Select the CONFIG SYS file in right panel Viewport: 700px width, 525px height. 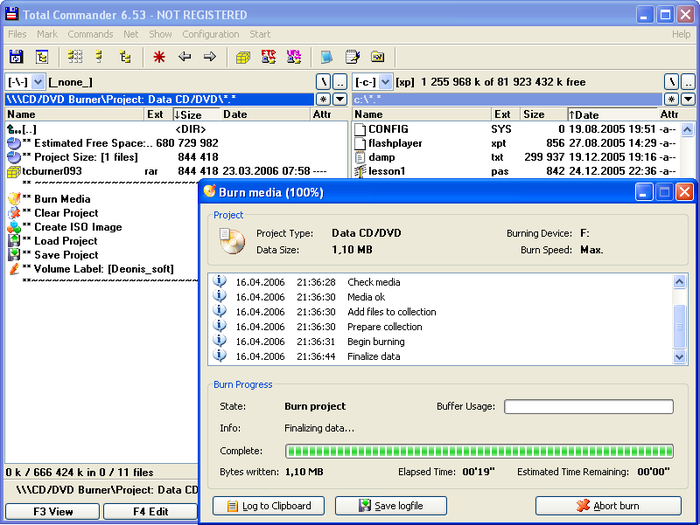(516, 129)
